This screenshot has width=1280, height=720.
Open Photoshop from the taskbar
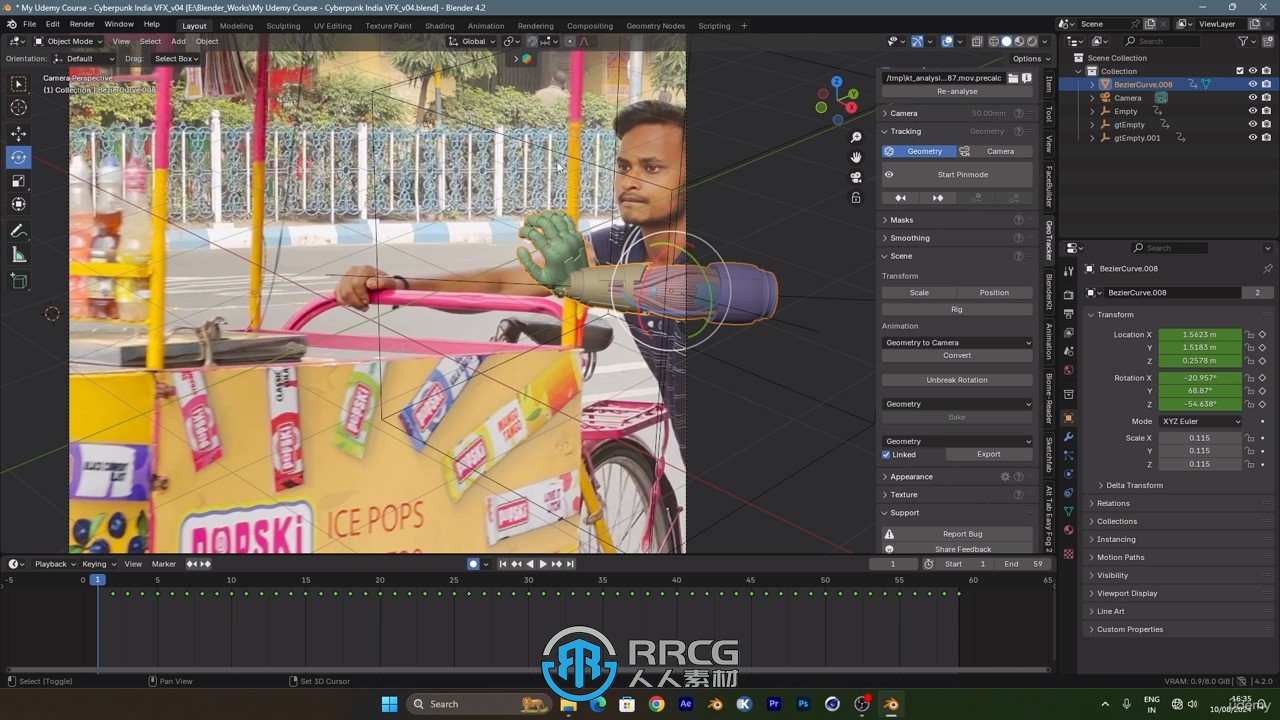(x=802, y=704)
